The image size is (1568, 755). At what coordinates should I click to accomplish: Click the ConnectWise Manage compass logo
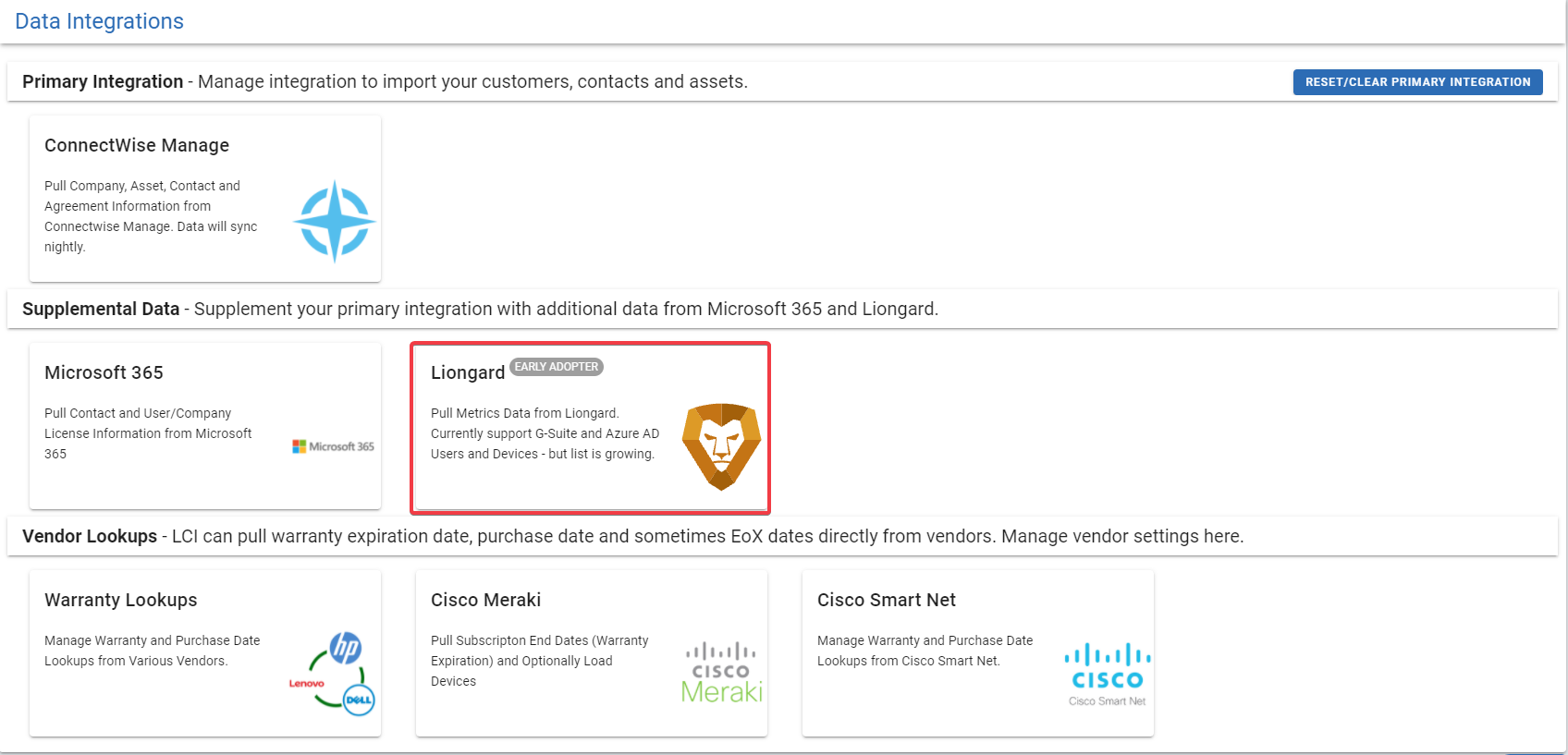pos(335,222)
